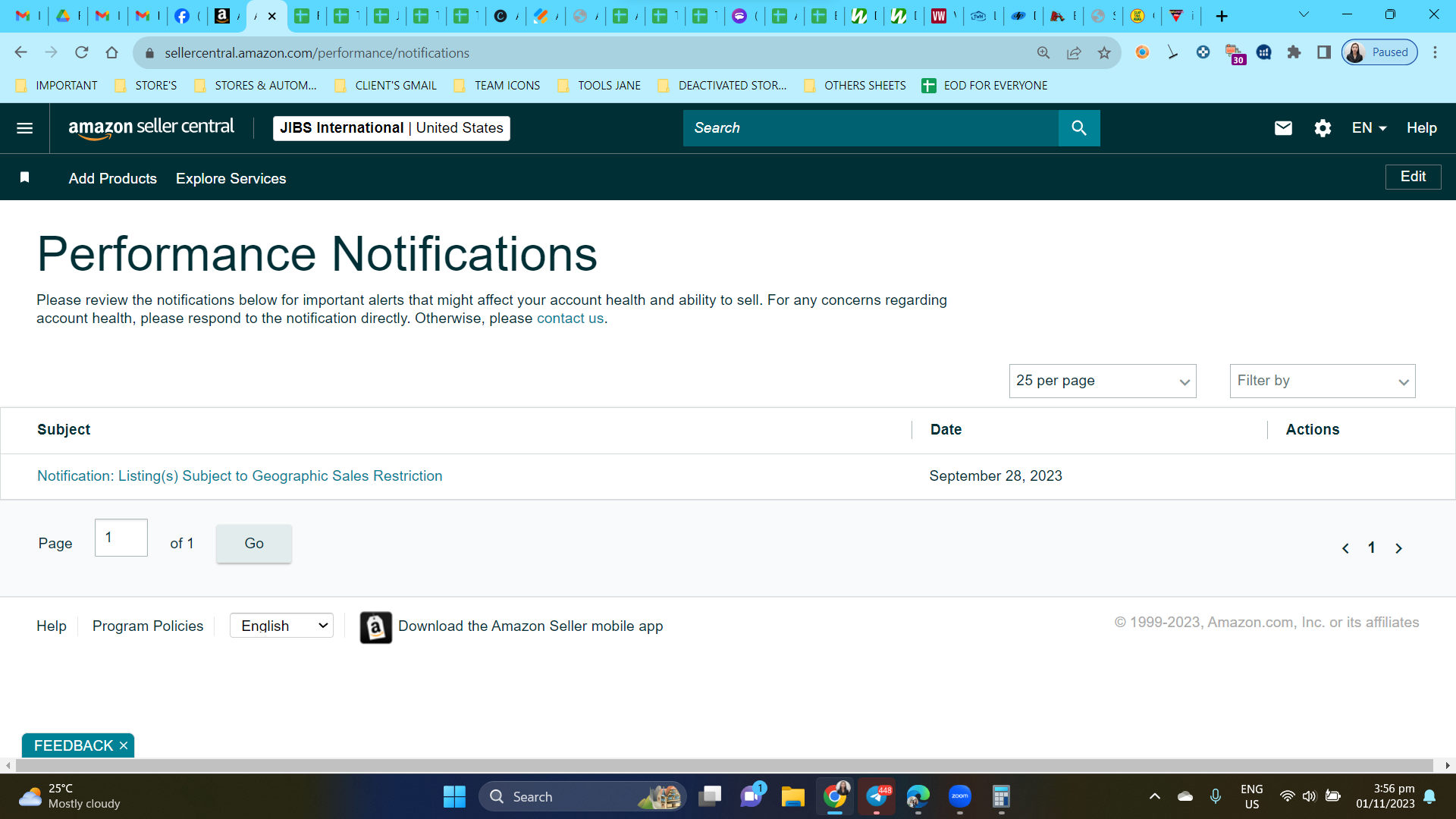
Task: Click Download the Amazon Seller mobile app
Action: pos(531,626)
